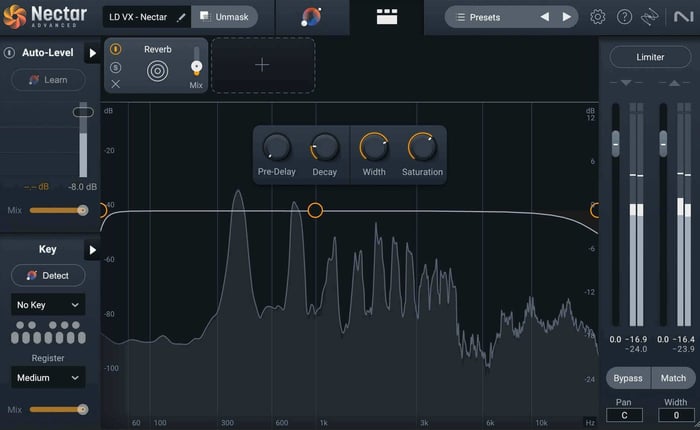Select the center EQ node on curve

click(315, 210)
